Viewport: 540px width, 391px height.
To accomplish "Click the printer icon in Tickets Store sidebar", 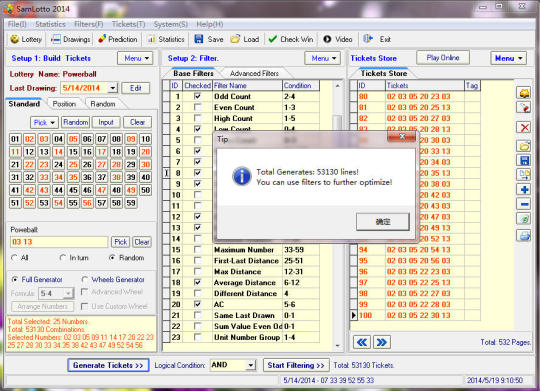I will pyautogui.click(x=524, y=236).
